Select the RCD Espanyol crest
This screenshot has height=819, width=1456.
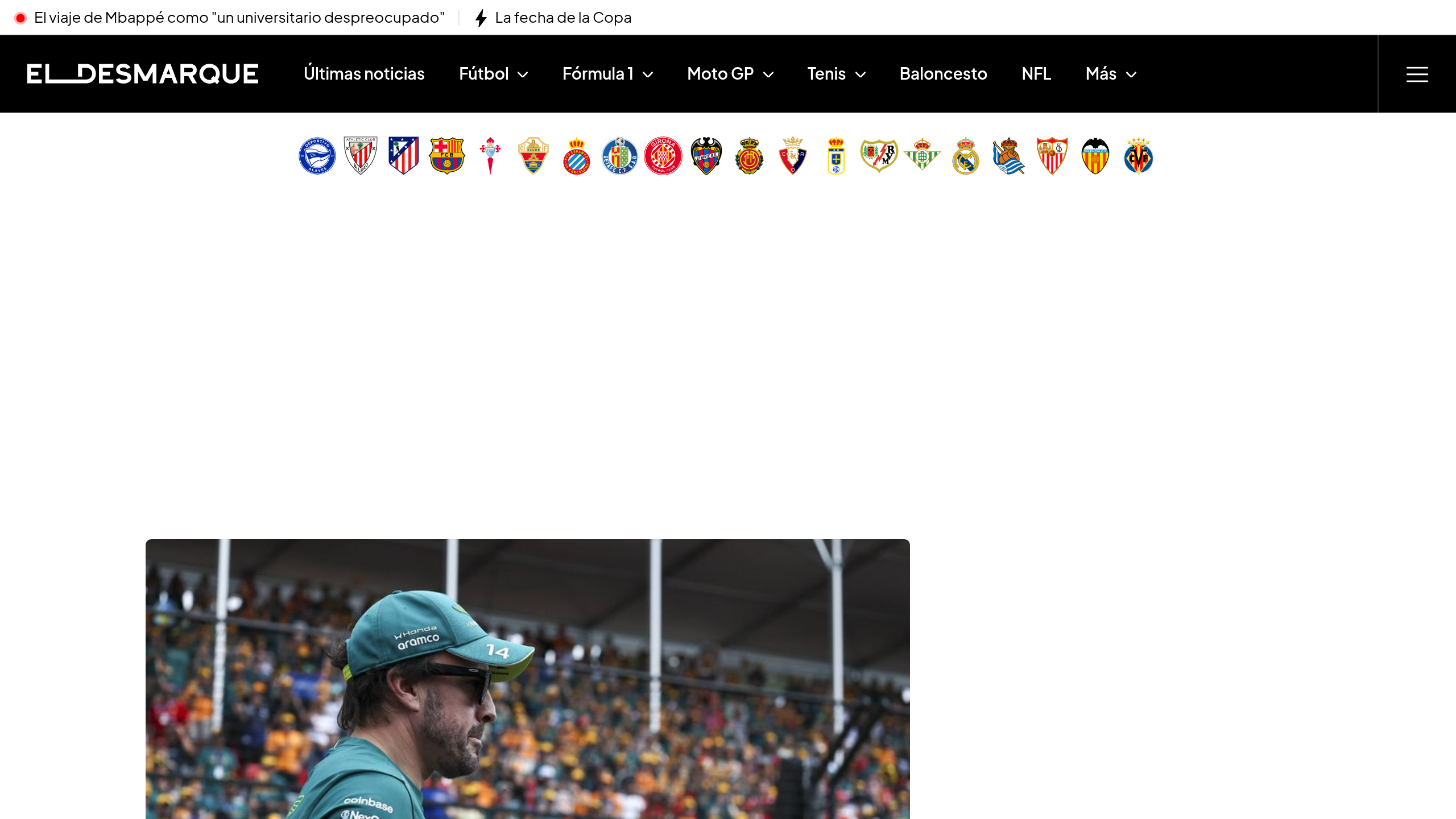[577, 156]
